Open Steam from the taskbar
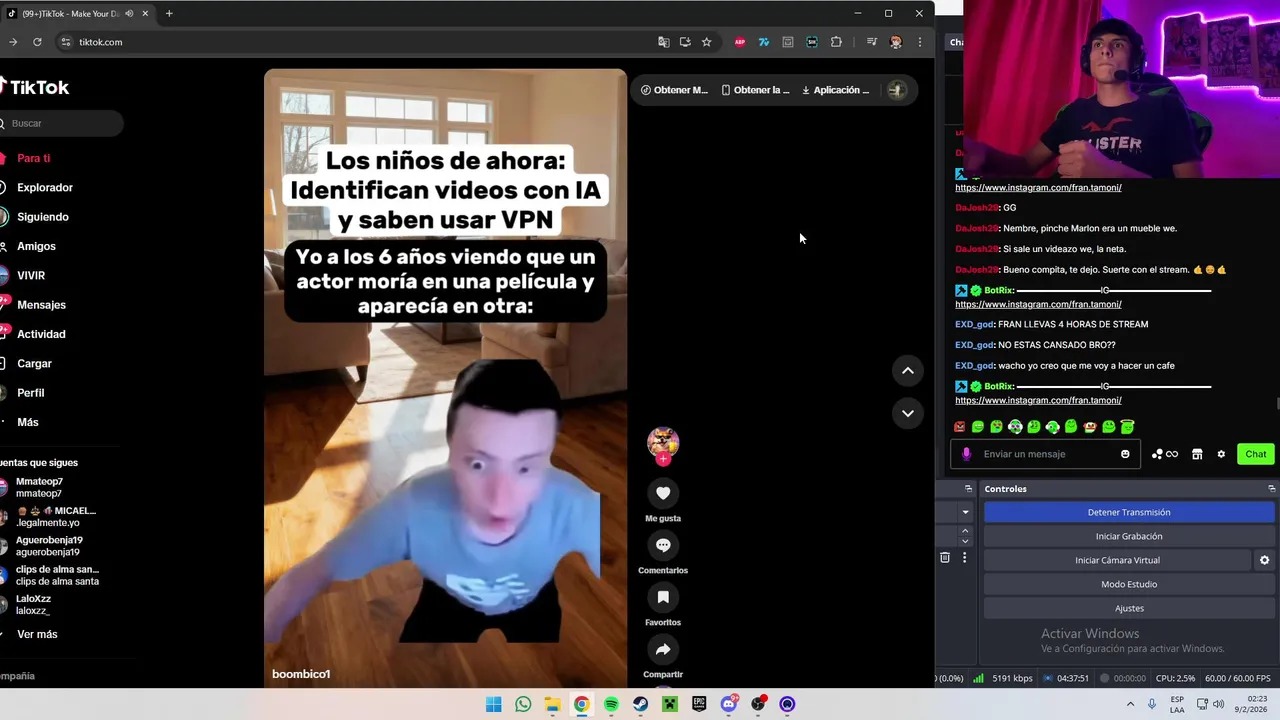 coord(640,704)
